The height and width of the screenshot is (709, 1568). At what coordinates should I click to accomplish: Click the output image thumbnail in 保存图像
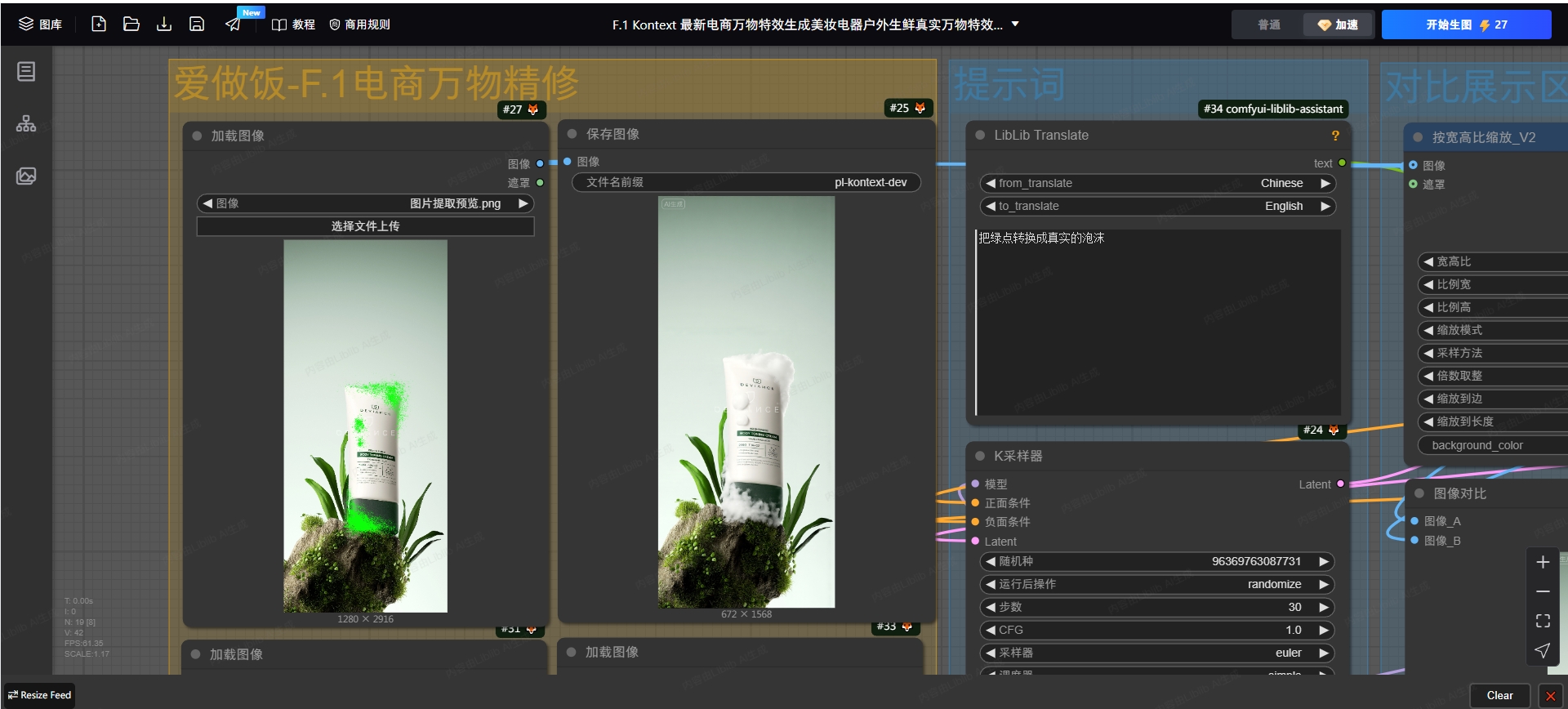pyautogui.click(x=746, y=402)
